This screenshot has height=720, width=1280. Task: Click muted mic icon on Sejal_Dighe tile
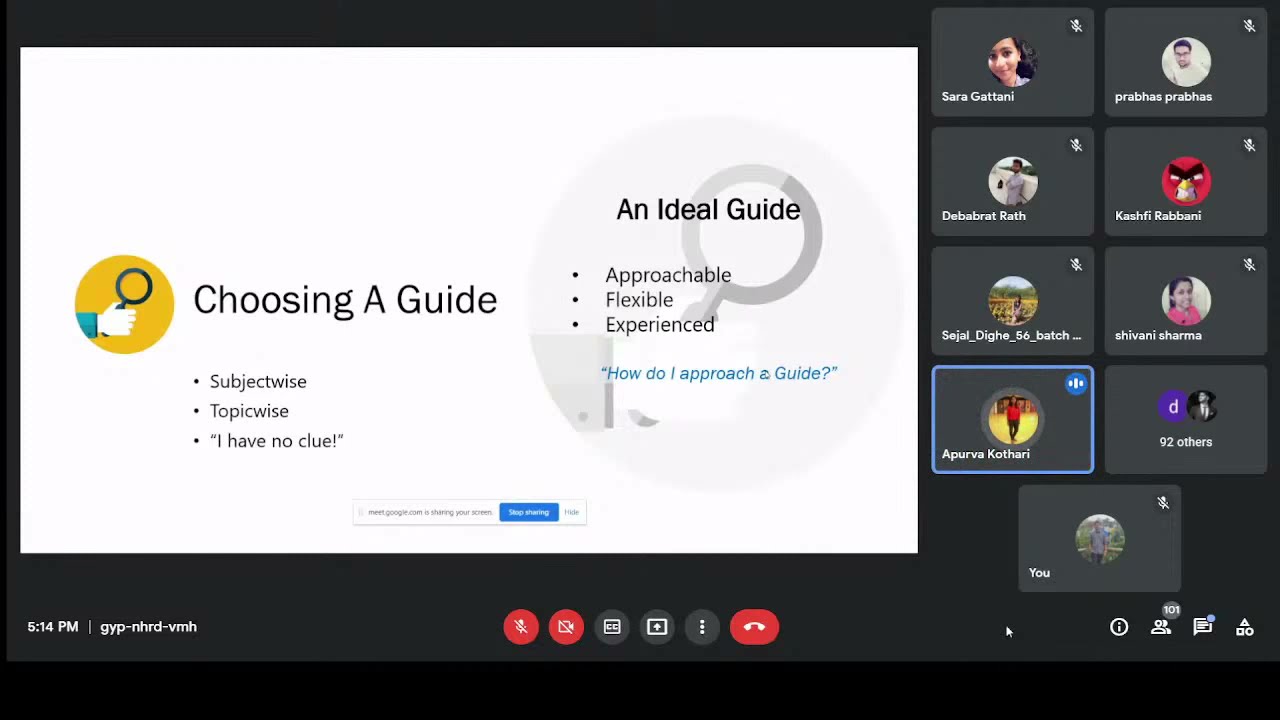coord(1076,264)
